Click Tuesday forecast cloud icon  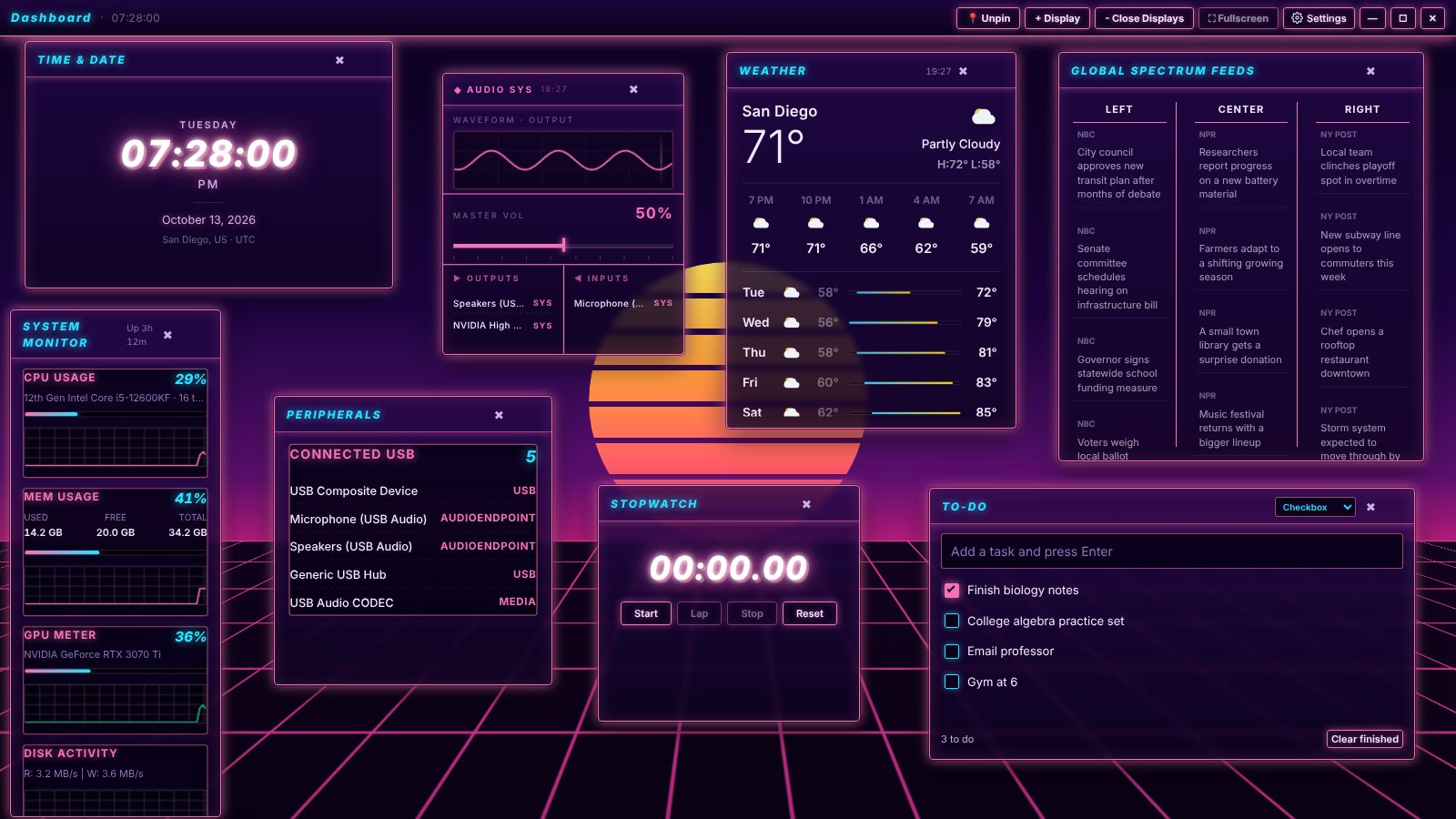coord(792,292)
